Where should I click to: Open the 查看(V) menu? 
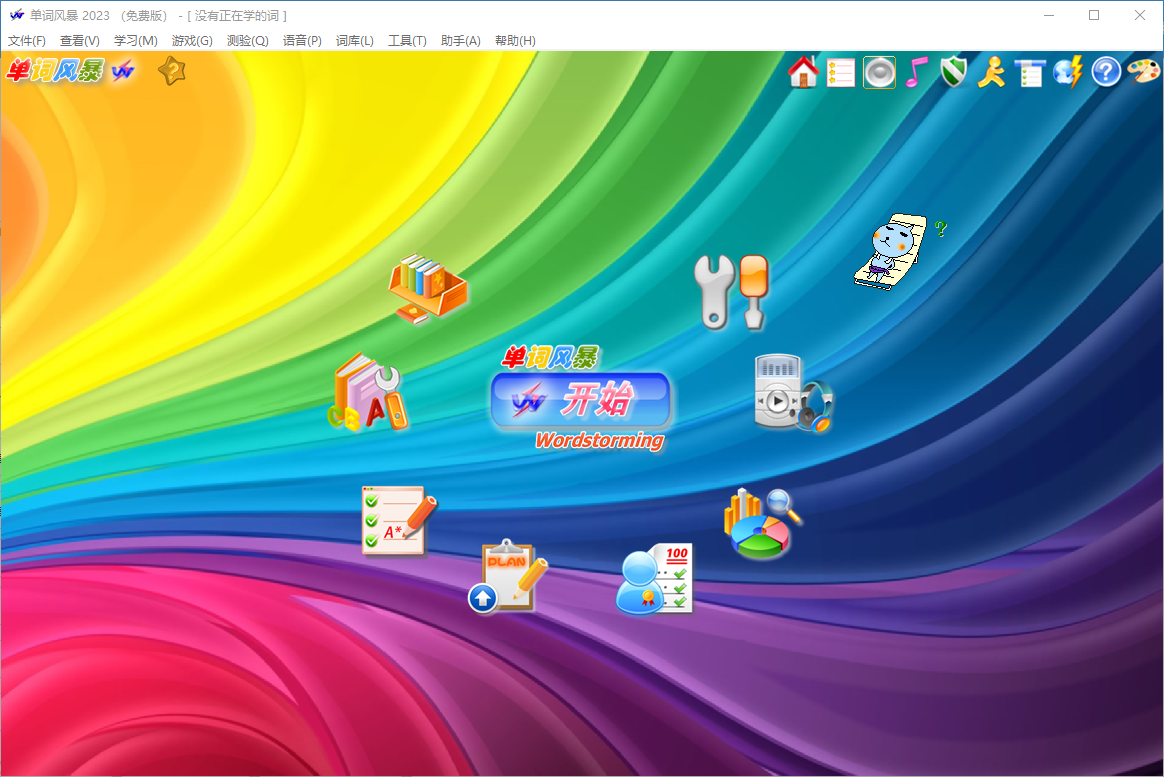(79, 41)
